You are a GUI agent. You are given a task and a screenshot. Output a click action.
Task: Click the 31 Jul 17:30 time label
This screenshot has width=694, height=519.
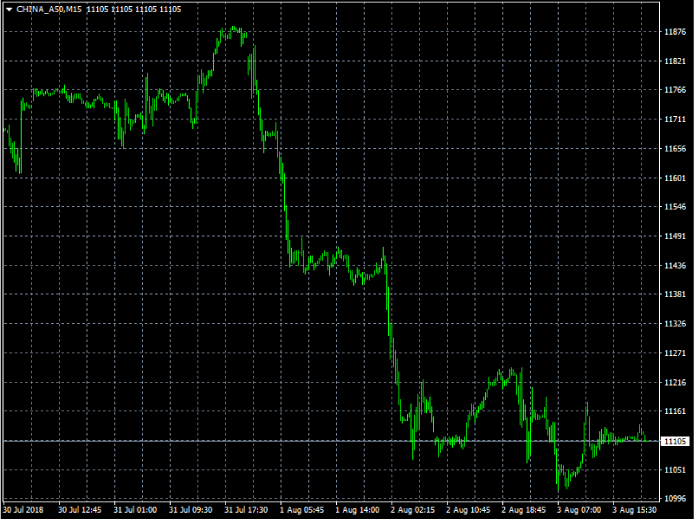pos(246,510)
